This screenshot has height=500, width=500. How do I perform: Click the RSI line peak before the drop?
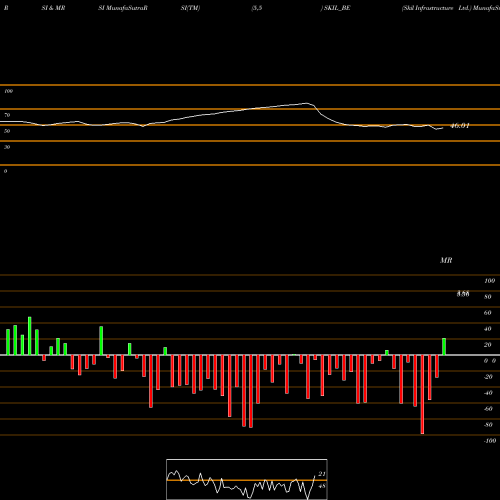pyautogui.click(x=307, y=103)
